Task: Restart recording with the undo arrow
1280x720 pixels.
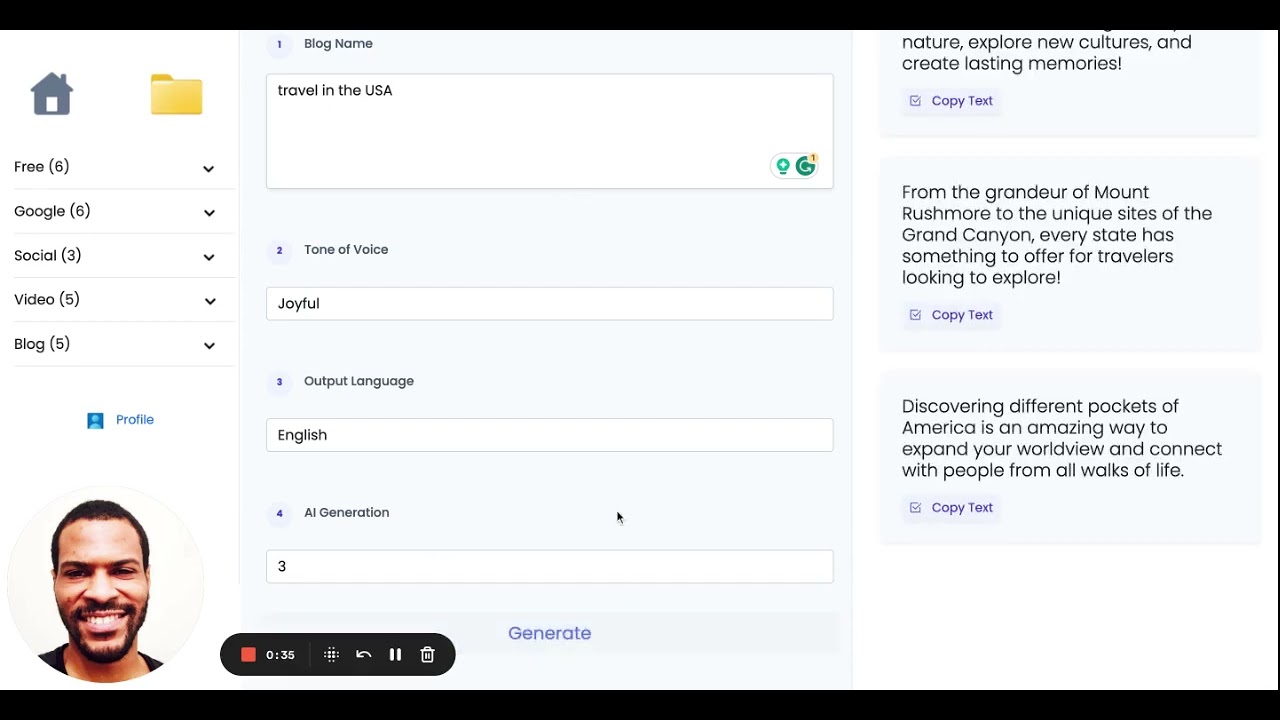Action: (x=363, y=655)
